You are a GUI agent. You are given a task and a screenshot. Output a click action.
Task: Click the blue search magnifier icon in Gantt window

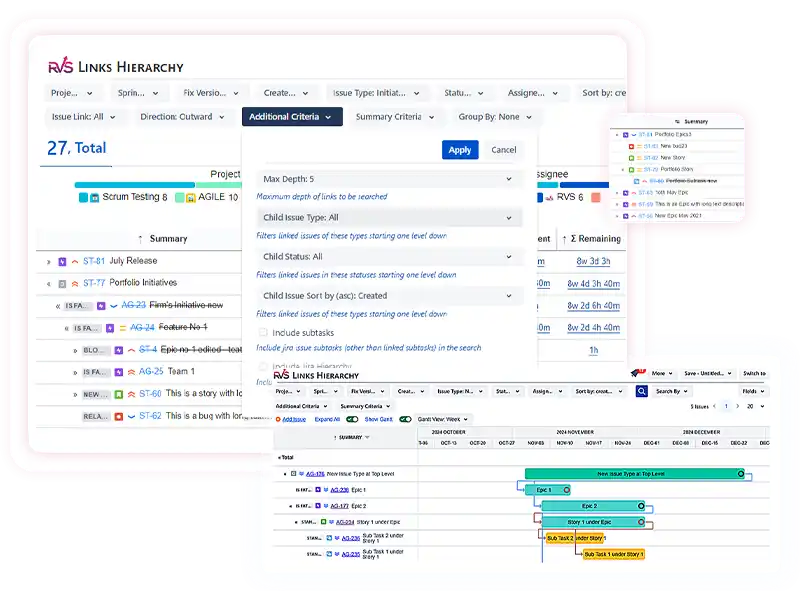tap(642, 391)
